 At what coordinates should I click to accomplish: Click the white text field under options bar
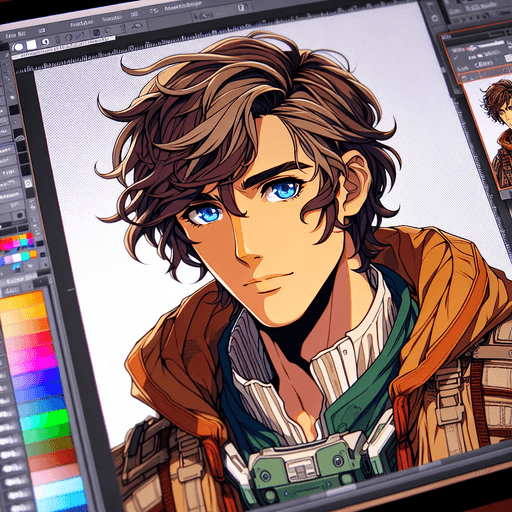[x=63, y=47]
